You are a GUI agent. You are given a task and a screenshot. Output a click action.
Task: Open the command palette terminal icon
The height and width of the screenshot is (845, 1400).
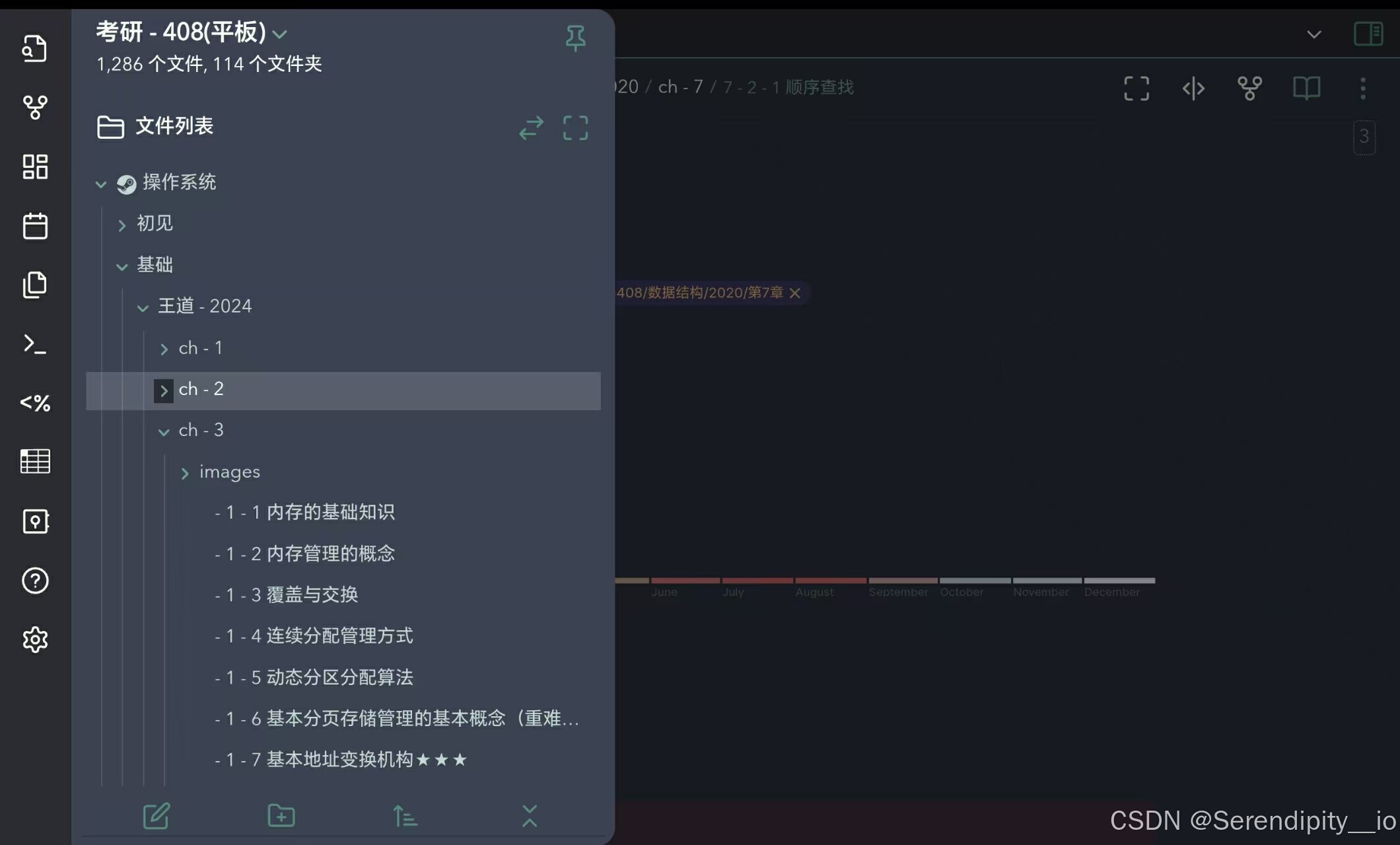pyautogui.click(x=35, y=344)
